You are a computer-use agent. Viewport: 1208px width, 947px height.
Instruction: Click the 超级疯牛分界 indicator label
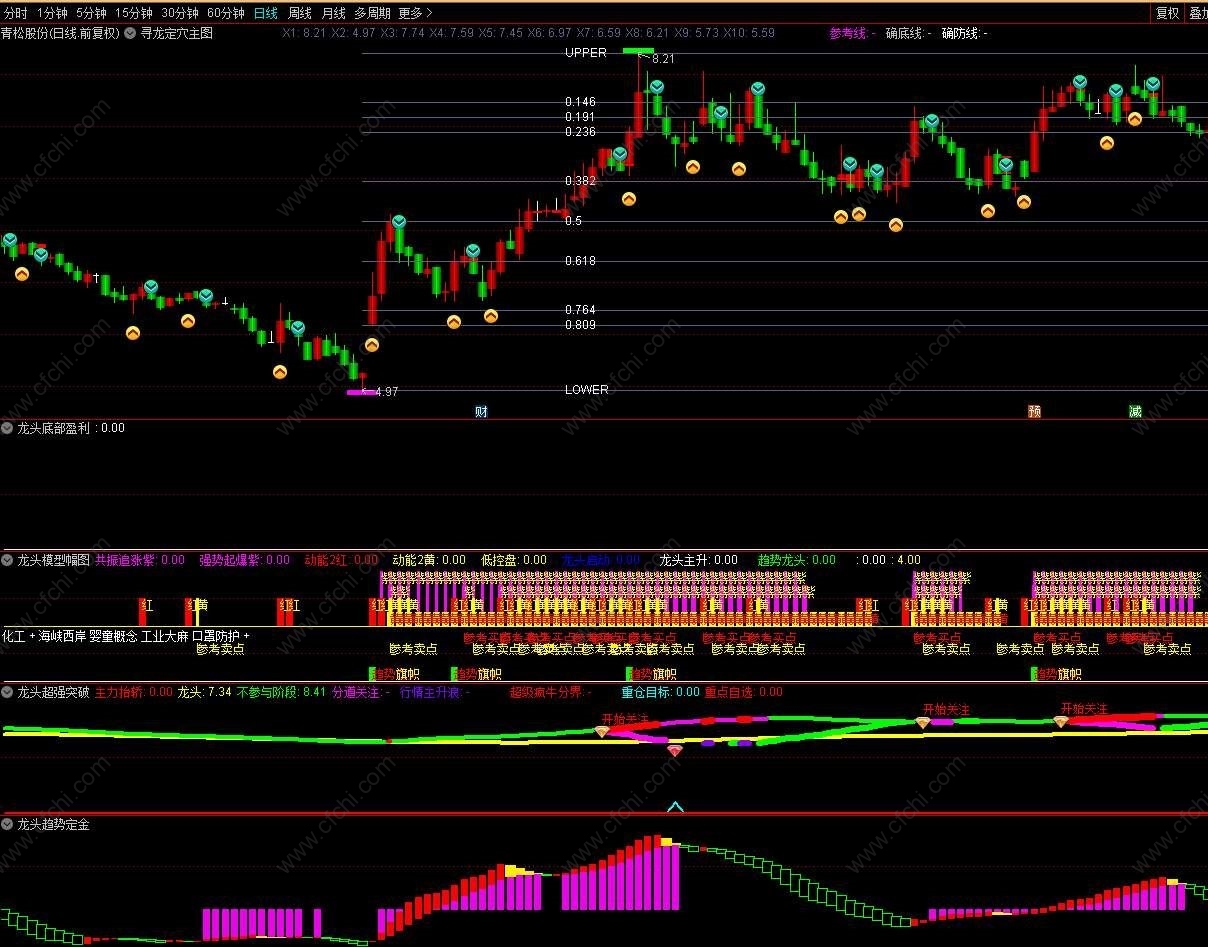click(551, 692)
